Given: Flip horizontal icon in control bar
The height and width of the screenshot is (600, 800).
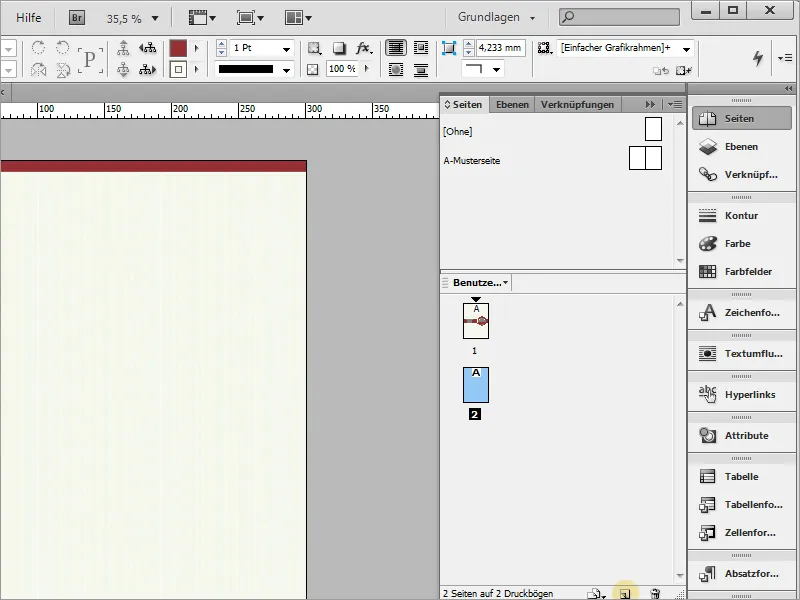Looking at the screenshot, I should (38, 69).
